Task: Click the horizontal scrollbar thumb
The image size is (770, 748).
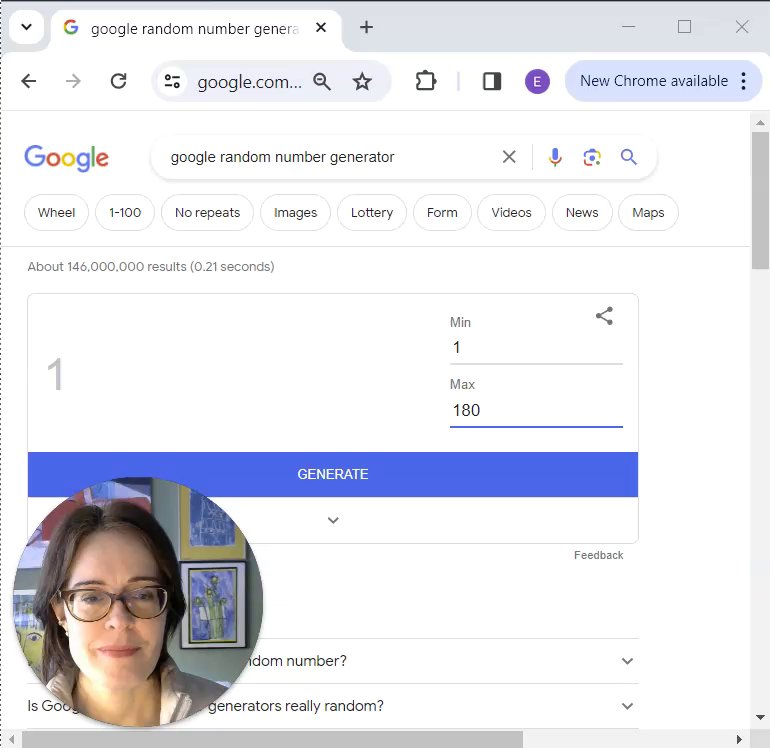Action: point(273,740)
